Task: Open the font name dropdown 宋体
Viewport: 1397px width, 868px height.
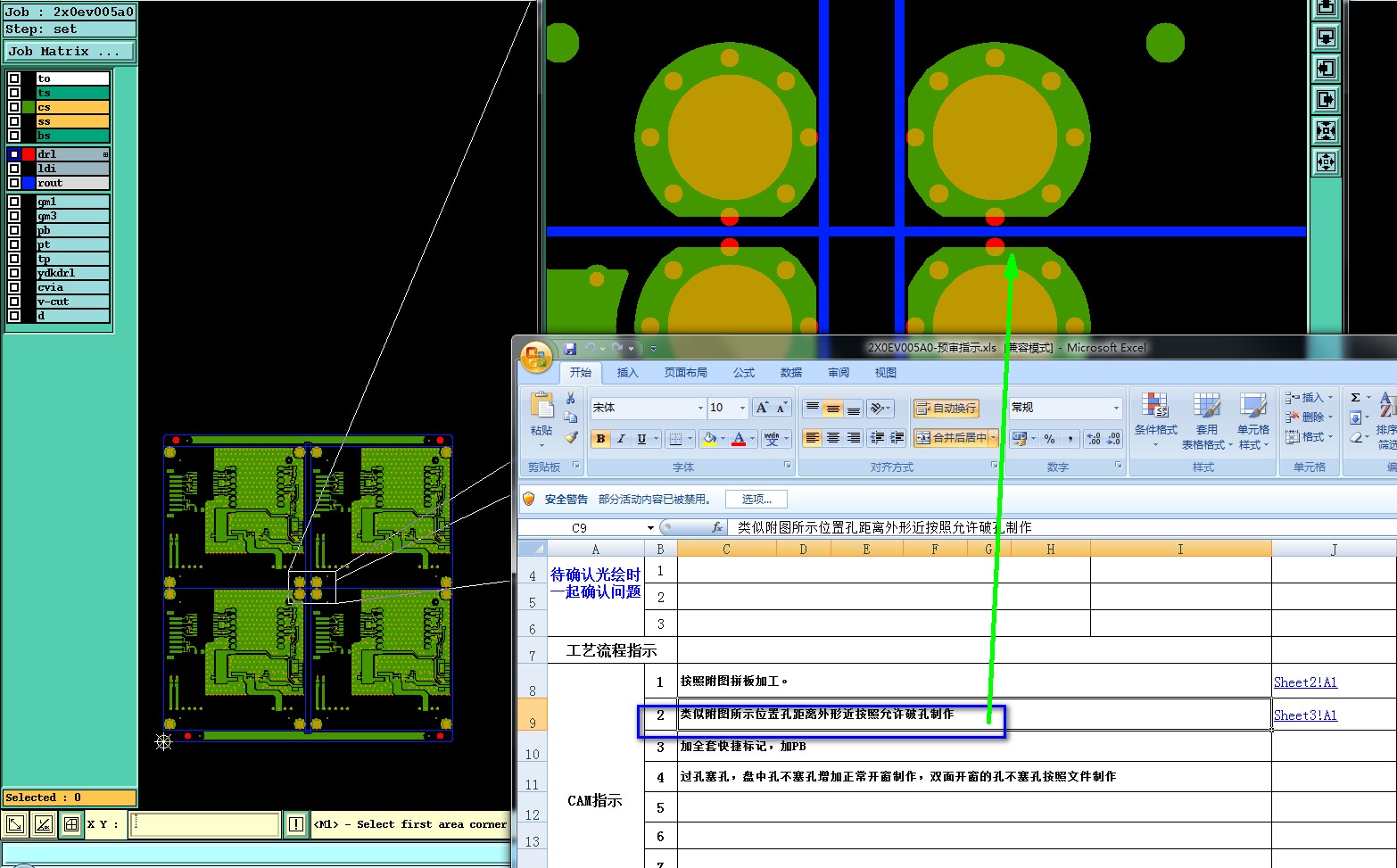Action: 700,408
